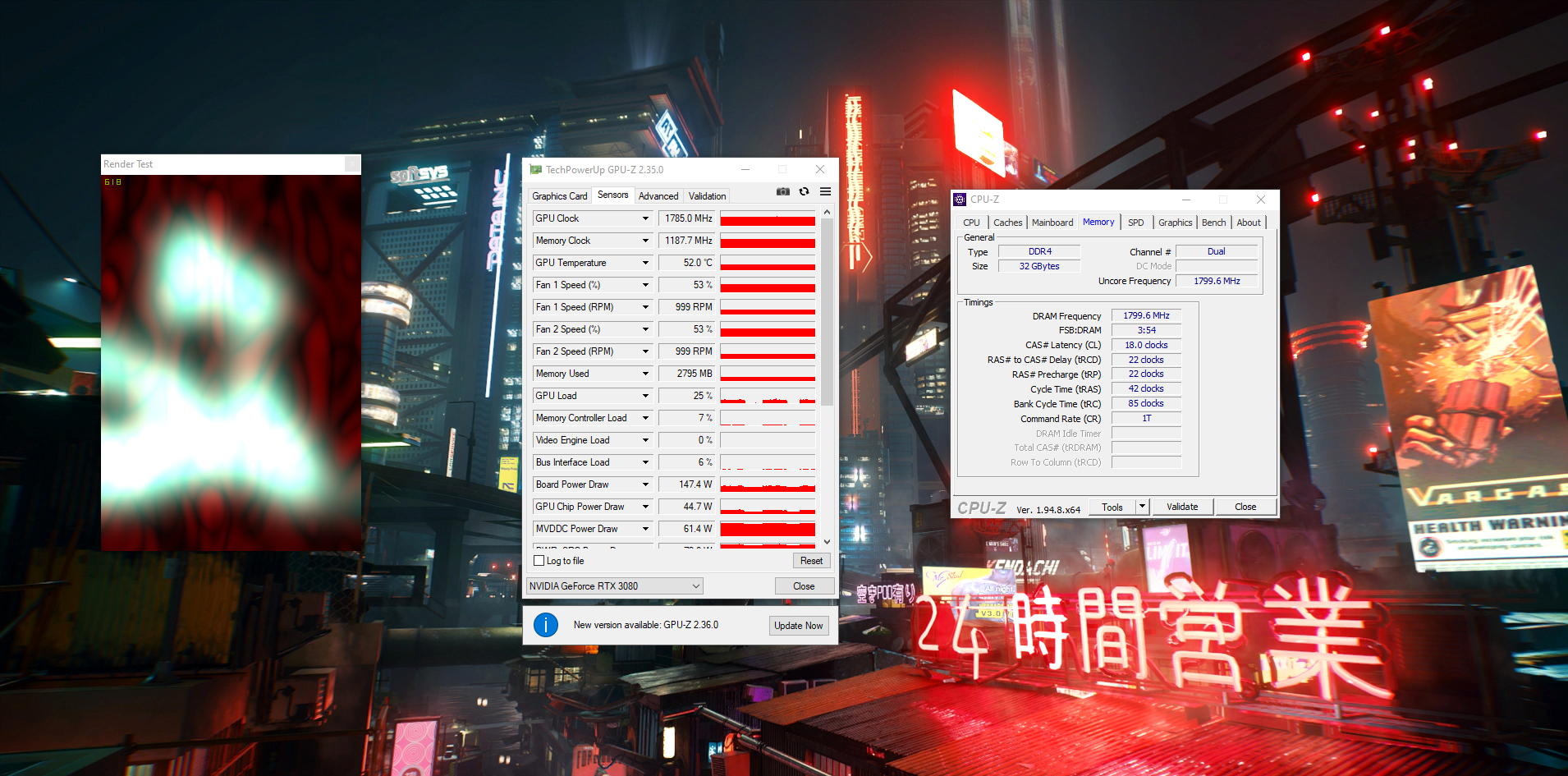Open the NVIDIA GeForce RTX 3080 selector
Screen dimensions: 1568x776
[x=615, y=586]
